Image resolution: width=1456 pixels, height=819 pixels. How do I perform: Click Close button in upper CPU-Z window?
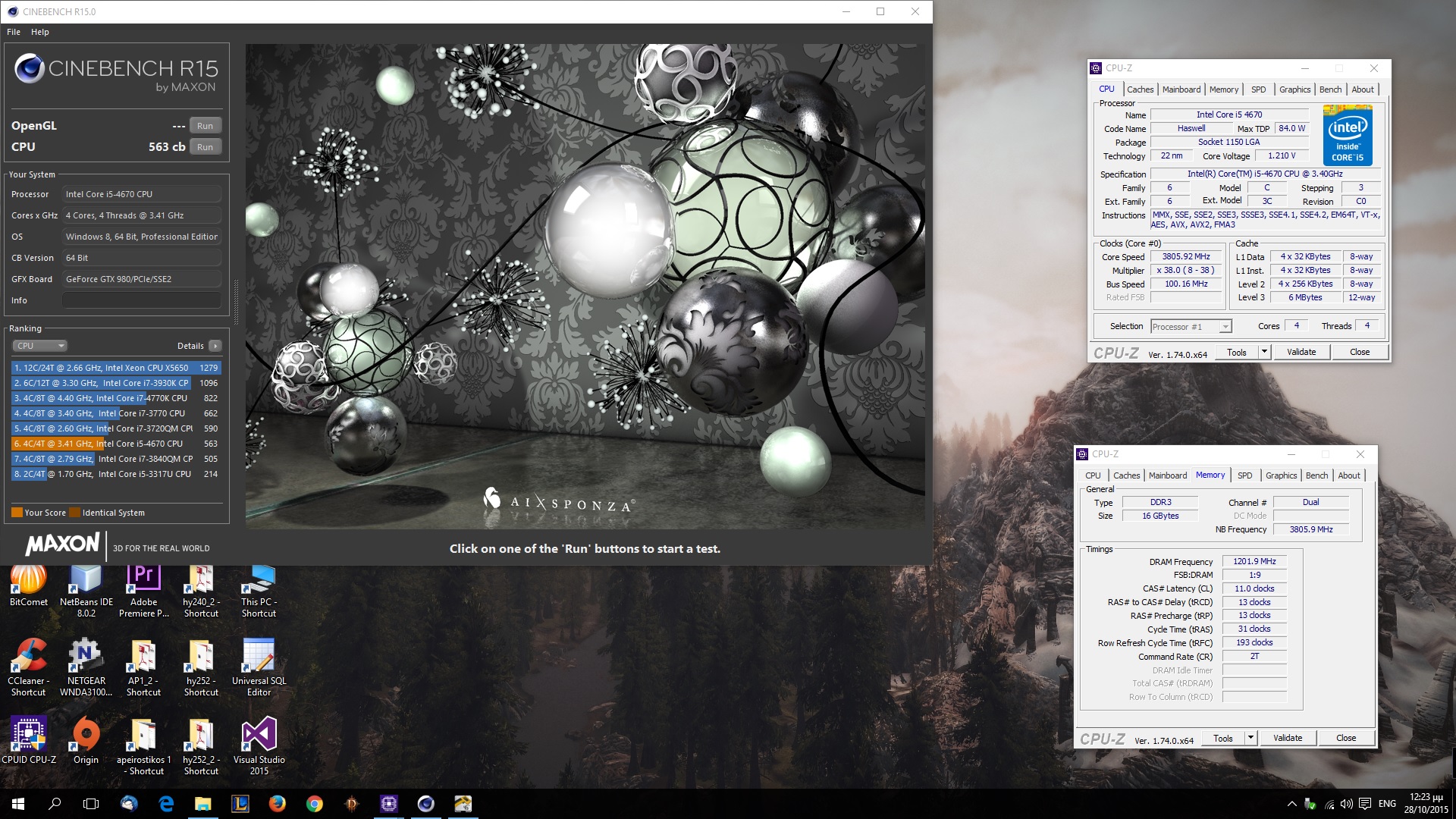pyautogui.click(x=1360, y=353)
